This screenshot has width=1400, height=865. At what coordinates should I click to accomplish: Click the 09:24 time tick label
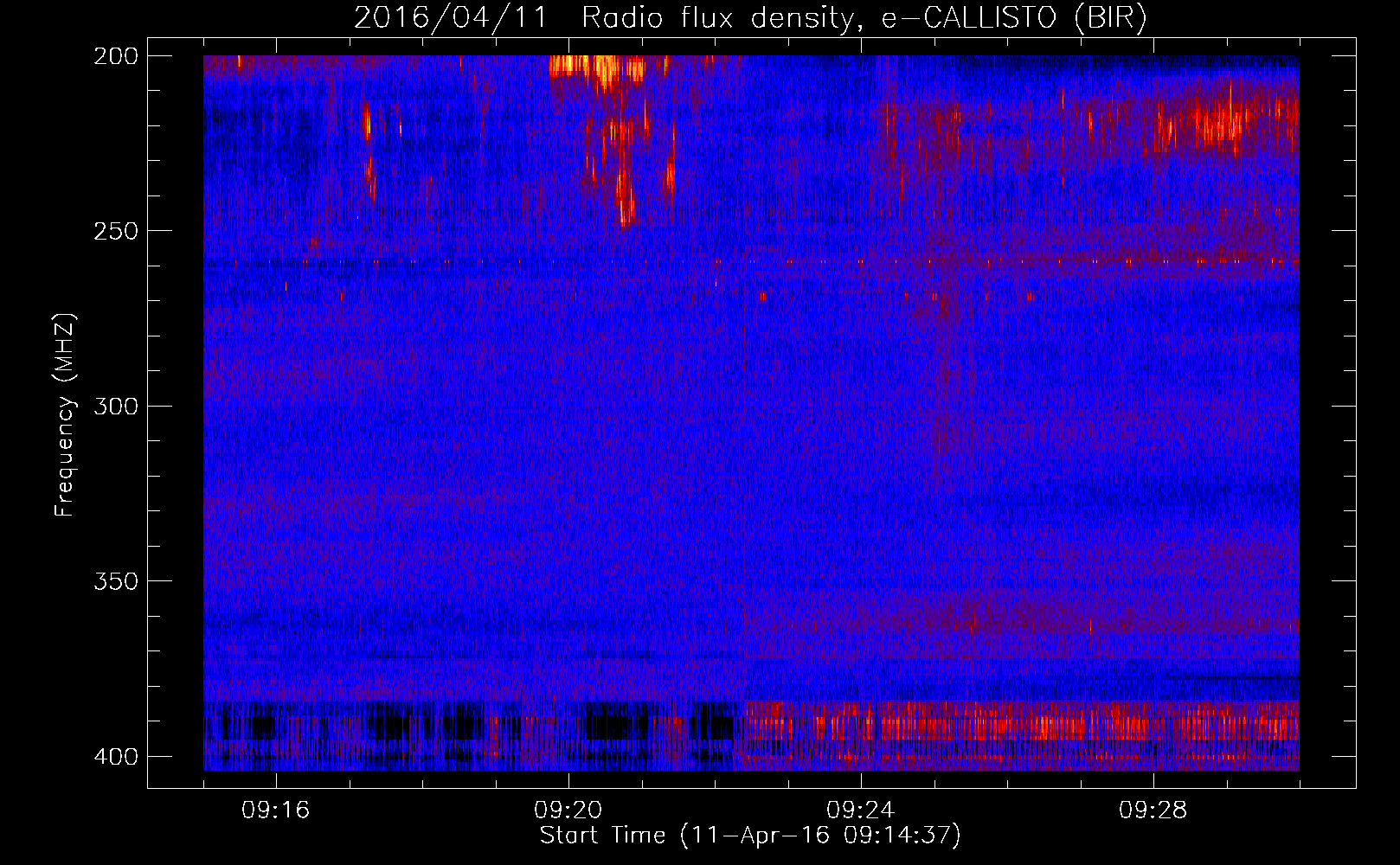click(861, 811)
